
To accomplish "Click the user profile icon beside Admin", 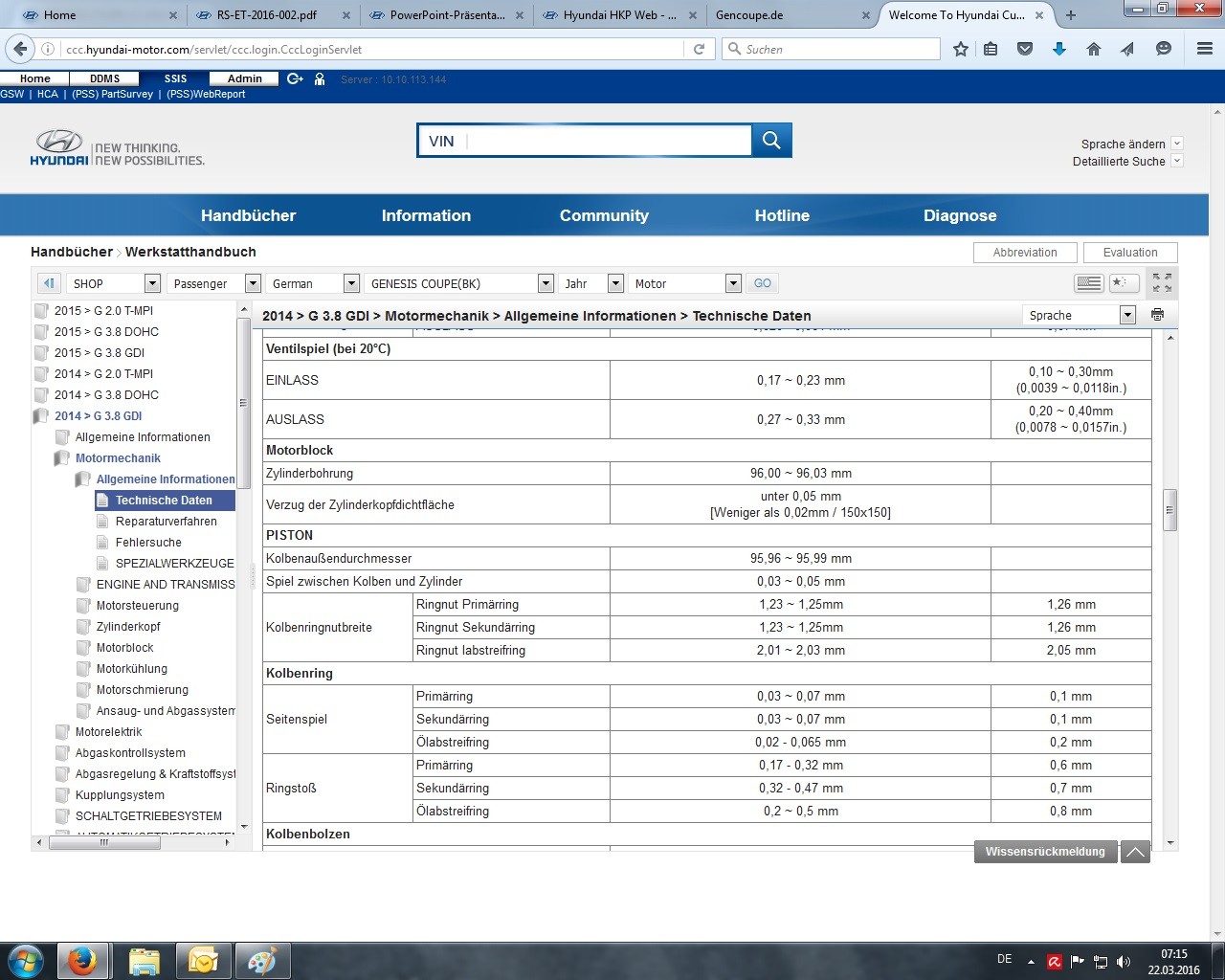I will pos(320,78).
